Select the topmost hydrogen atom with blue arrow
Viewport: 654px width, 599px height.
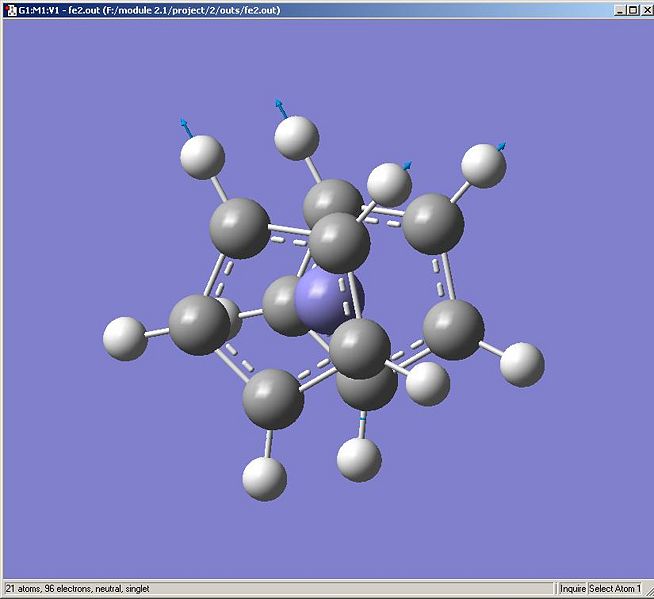pos(297,138)
